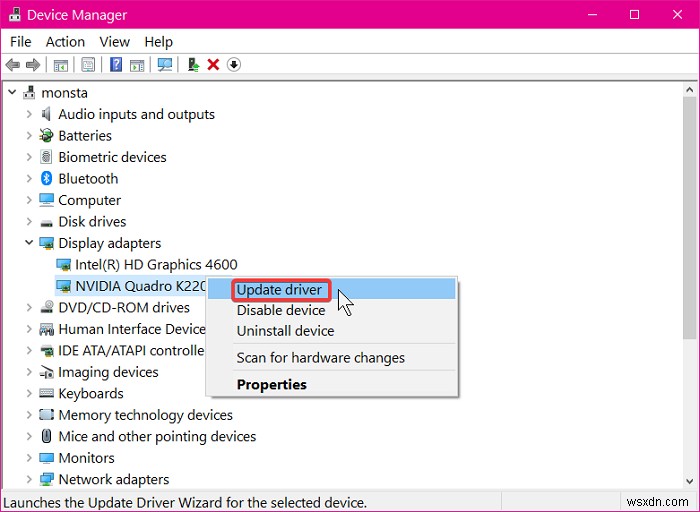Screen dimensions: 700x512
Task: Select the Biometric devices label
Action: pos(112,157)
